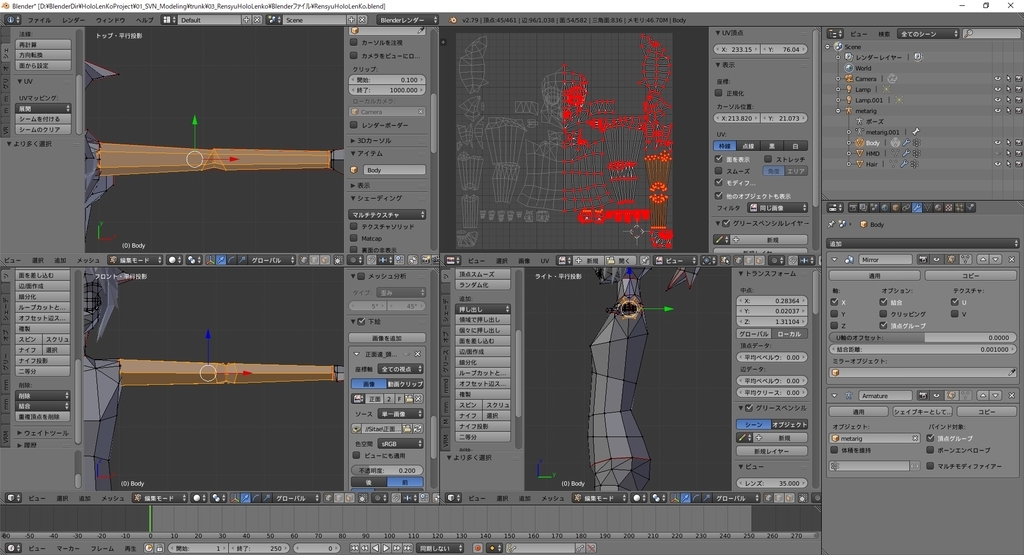Open the UV menu in UV editor header

[545, 261]
